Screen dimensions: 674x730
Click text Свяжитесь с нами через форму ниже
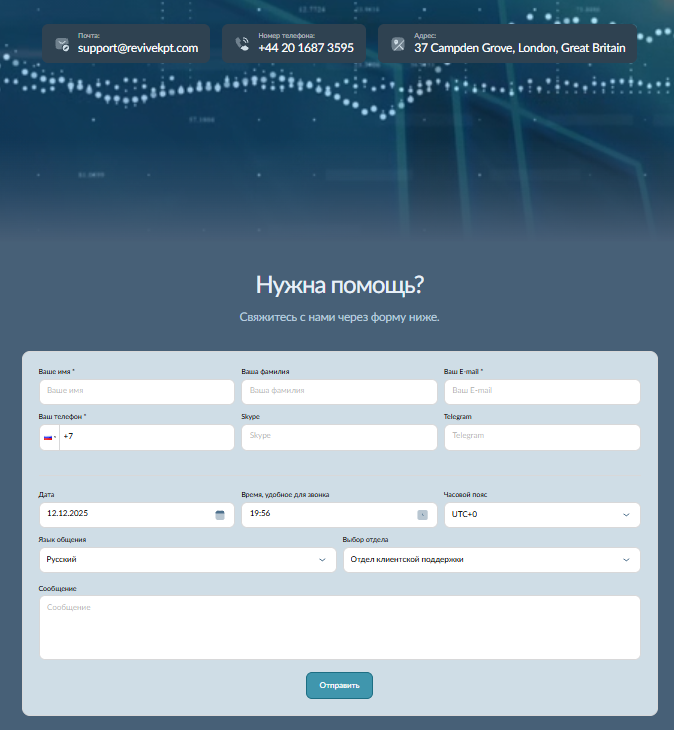(x=339, y=317)
